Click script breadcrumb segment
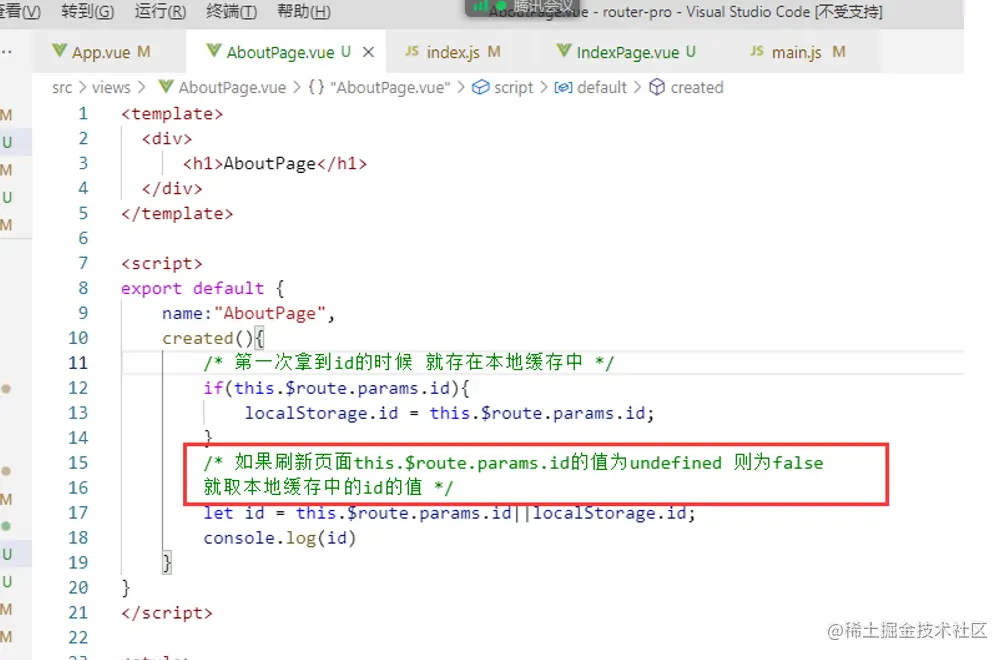The height and width of the screenshot is (660, 1007). (x=513, y=87)
